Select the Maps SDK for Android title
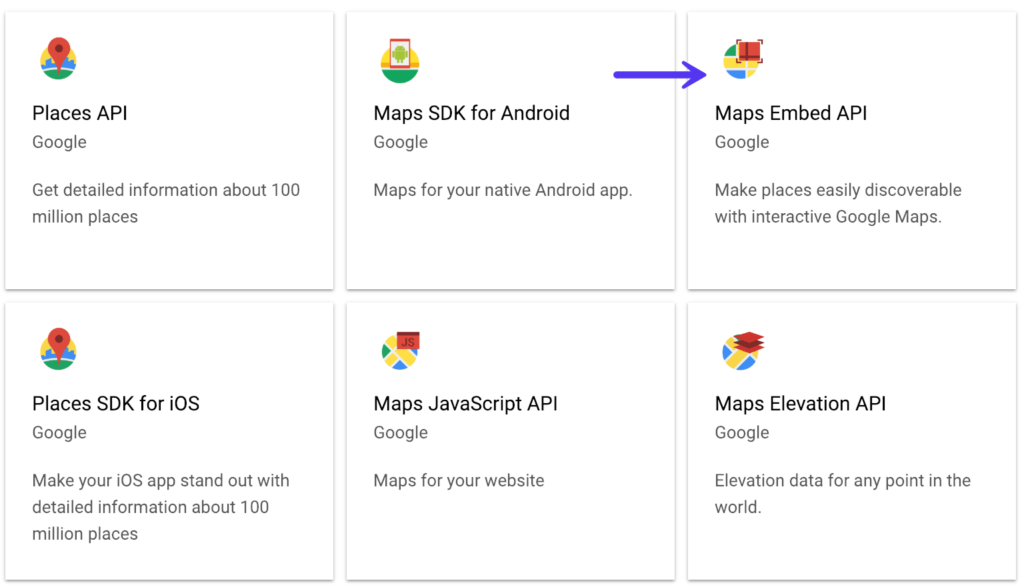 (471, 113)
